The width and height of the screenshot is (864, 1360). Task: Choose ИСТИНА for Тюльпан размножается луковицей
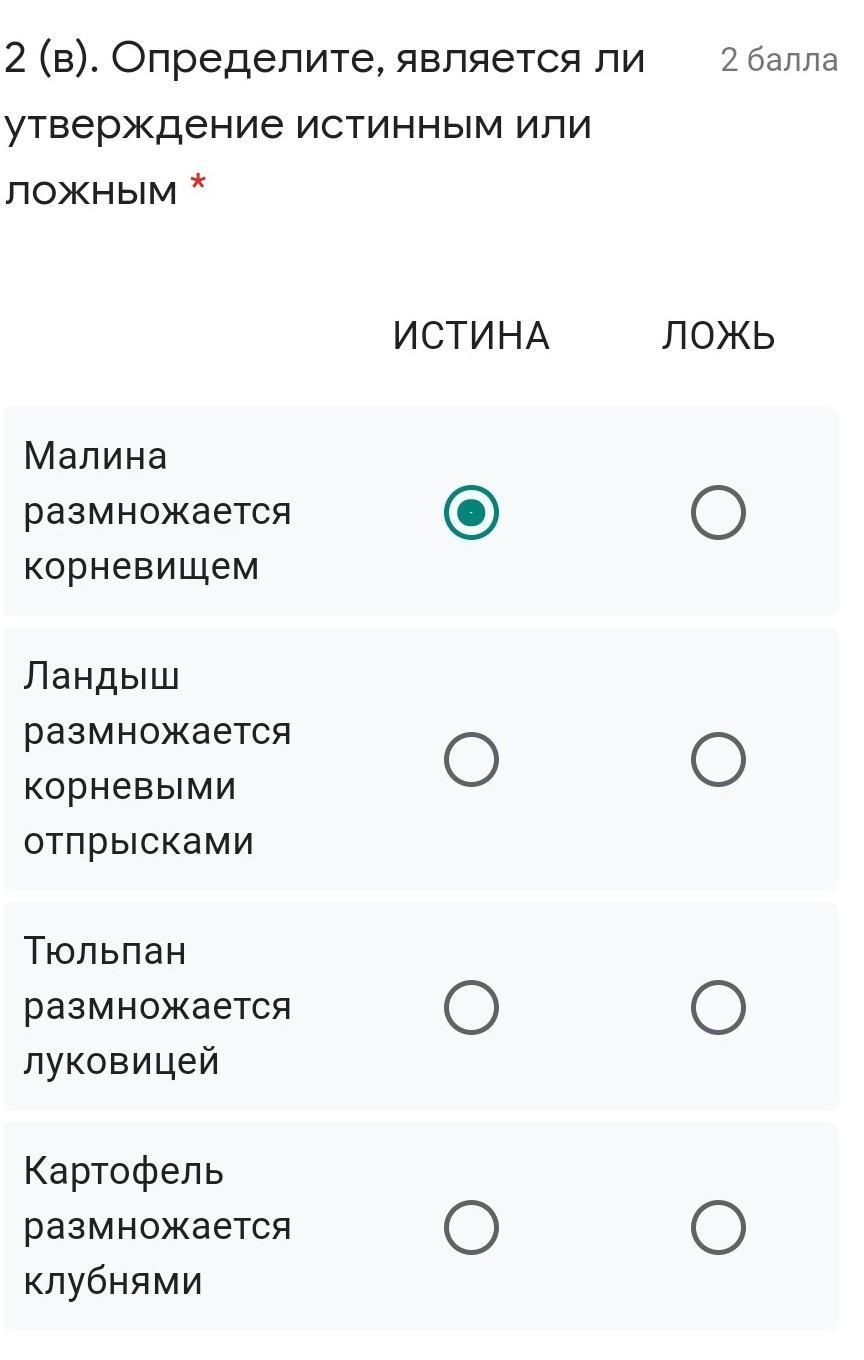471,1006
